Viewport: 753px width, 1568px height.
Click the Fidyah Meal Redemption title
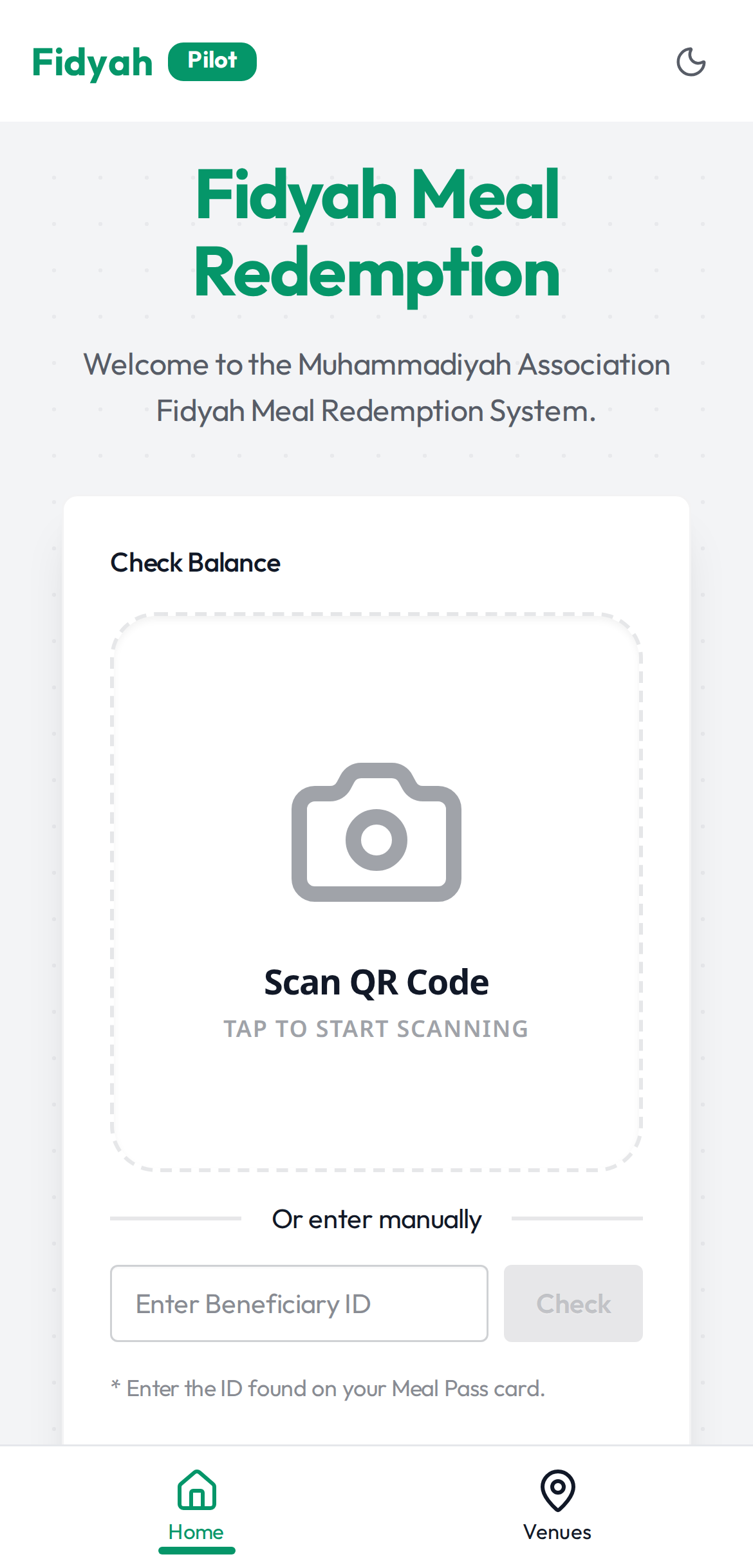pos(376,232)
